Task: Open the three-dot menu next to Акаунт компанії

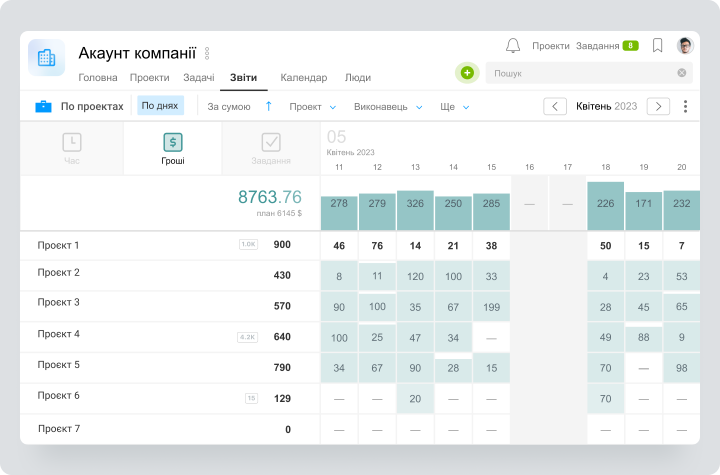Action: point(207,53)
